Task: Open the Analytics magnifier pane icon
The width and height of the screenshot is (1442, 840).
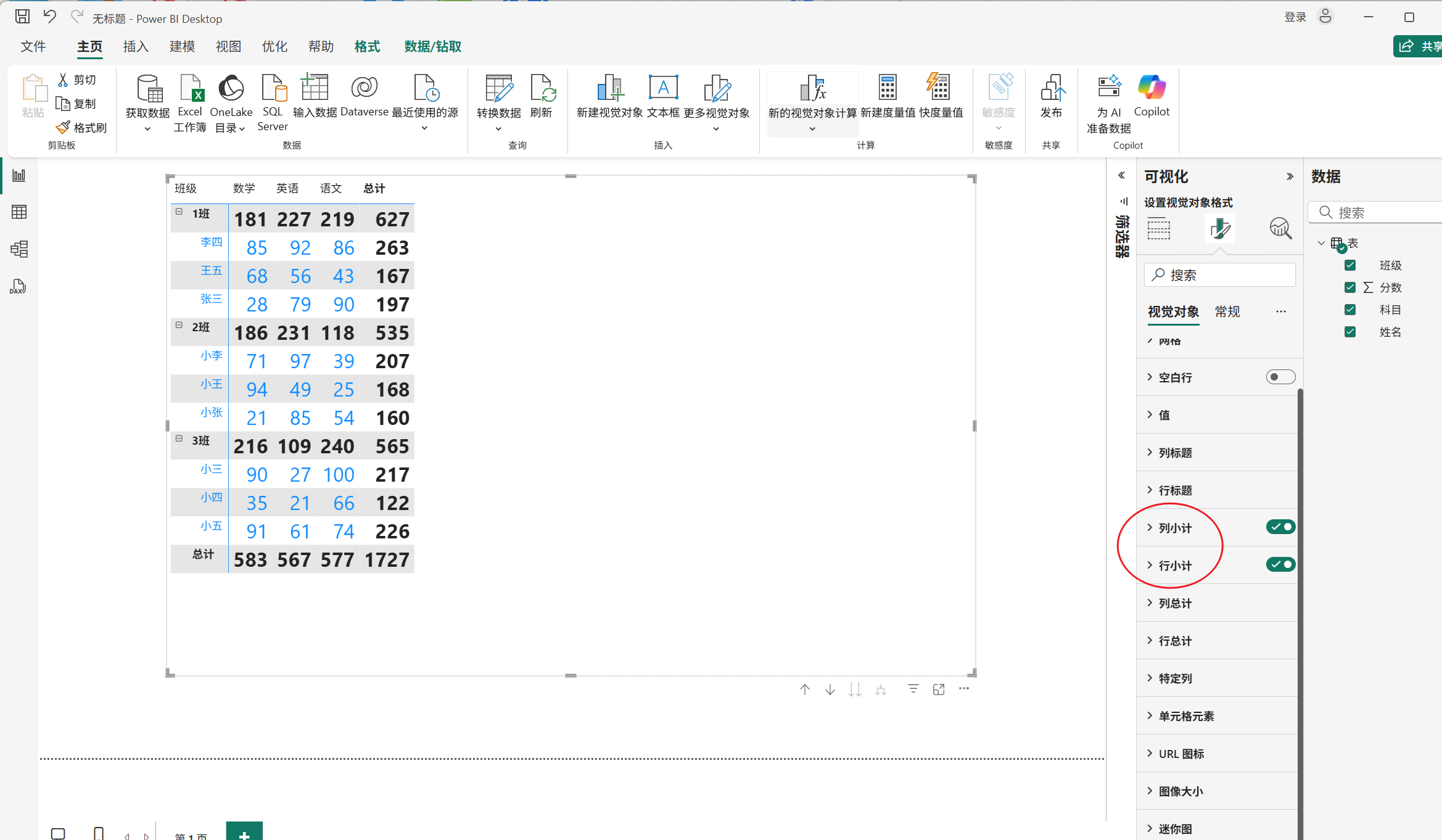Action: pos(1280,229)
